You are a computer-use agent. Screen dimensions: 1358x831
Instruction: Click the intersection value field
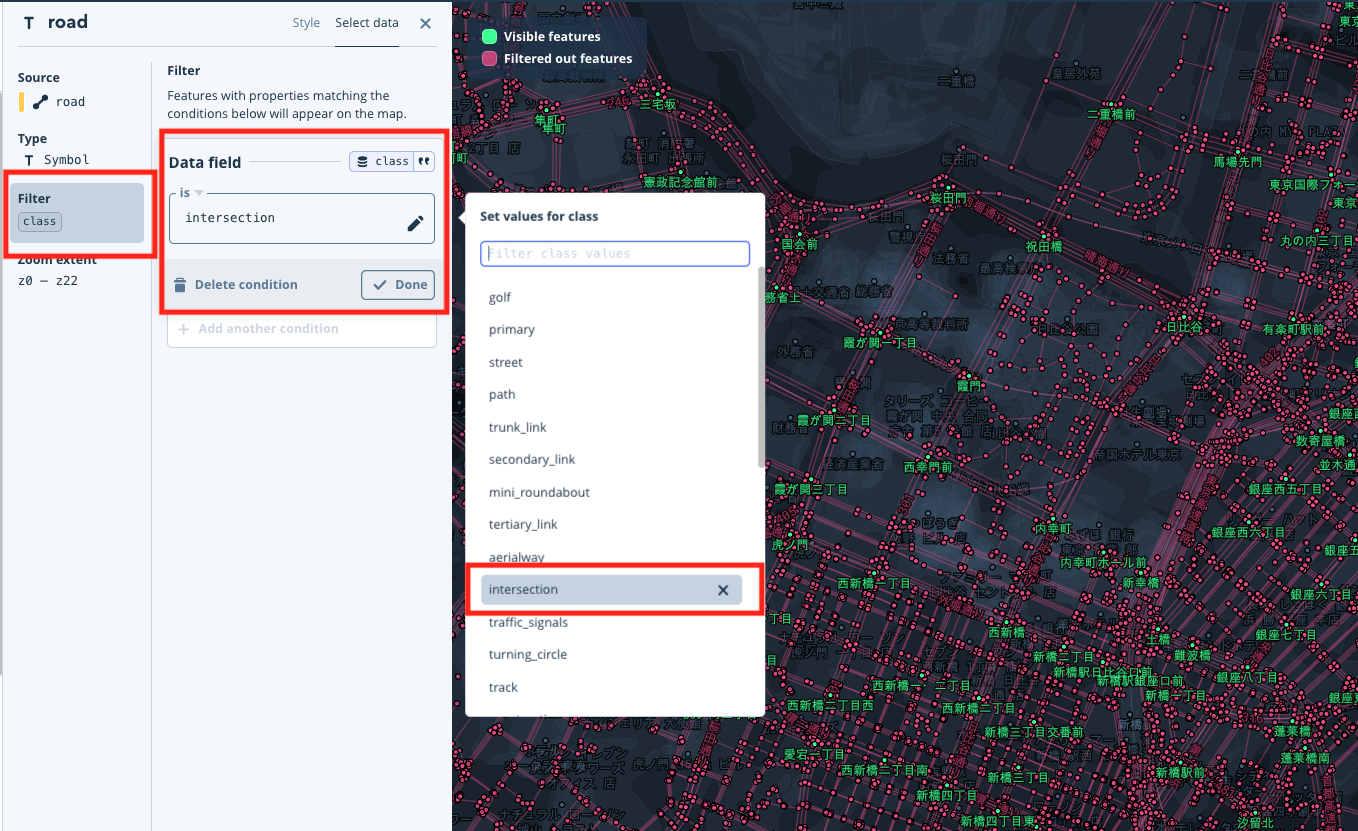click(302, 218)
